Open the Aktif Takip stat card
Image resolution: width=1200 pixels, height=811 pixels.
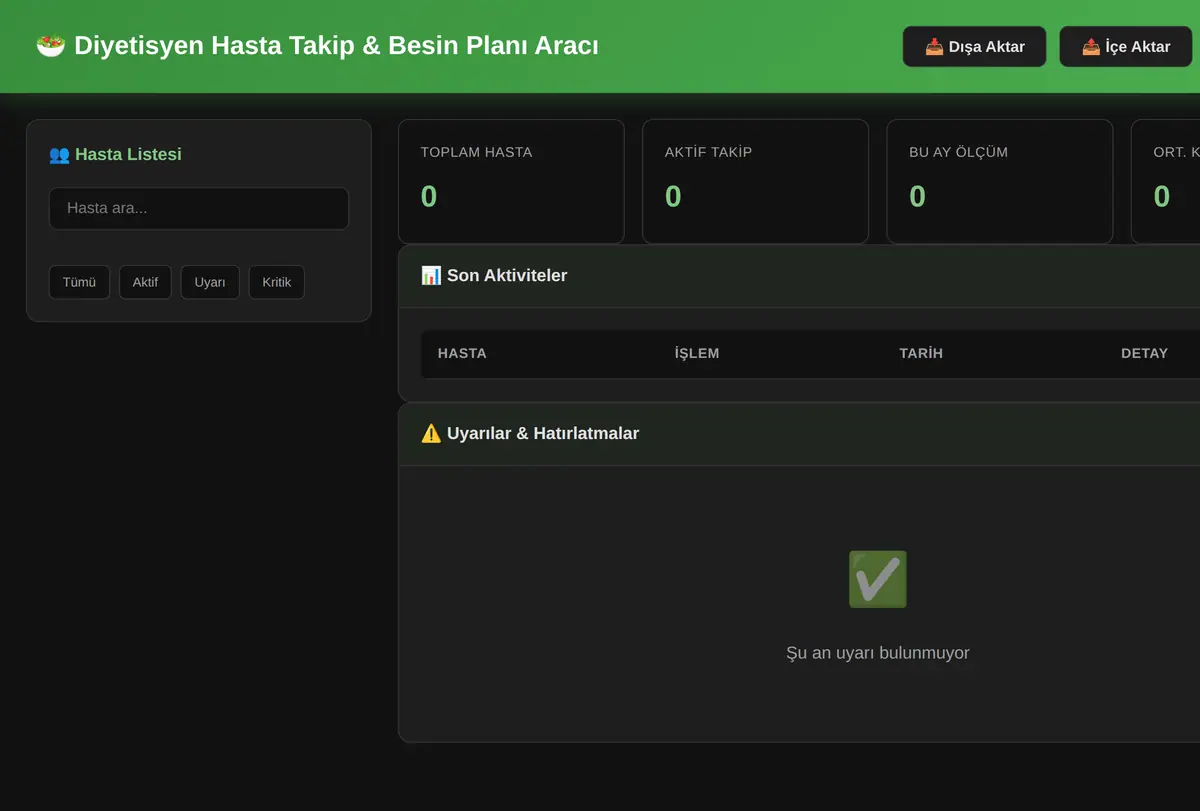(755, 182)
